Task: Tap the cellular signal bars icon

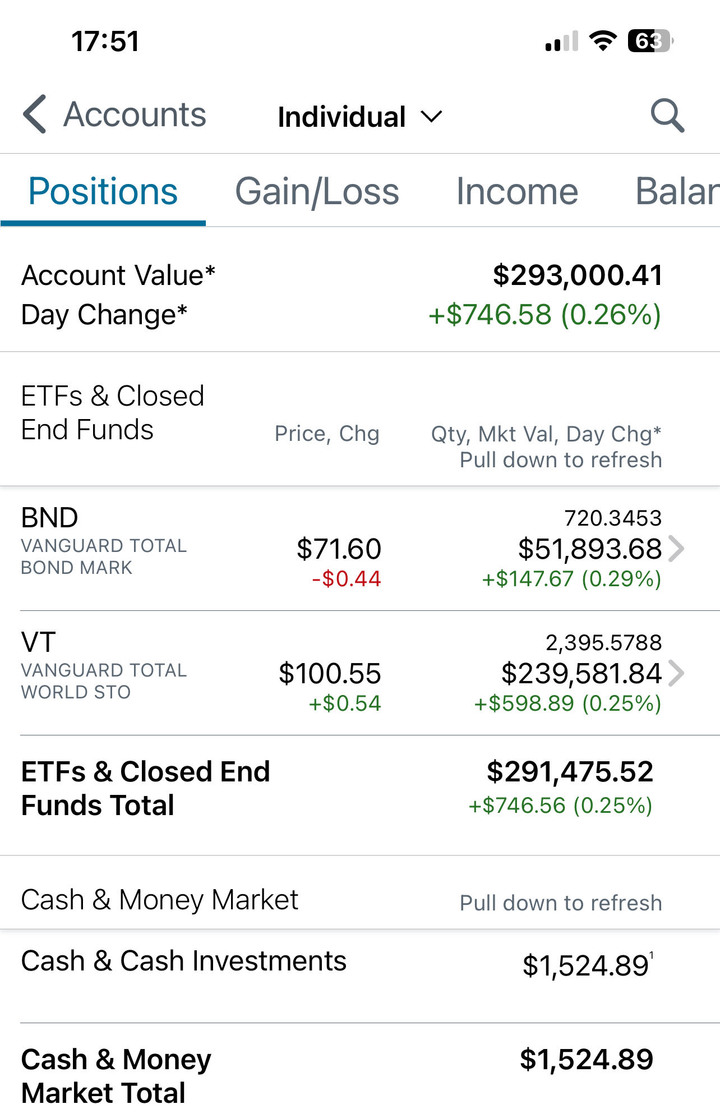Action: [x=562, y=42]
